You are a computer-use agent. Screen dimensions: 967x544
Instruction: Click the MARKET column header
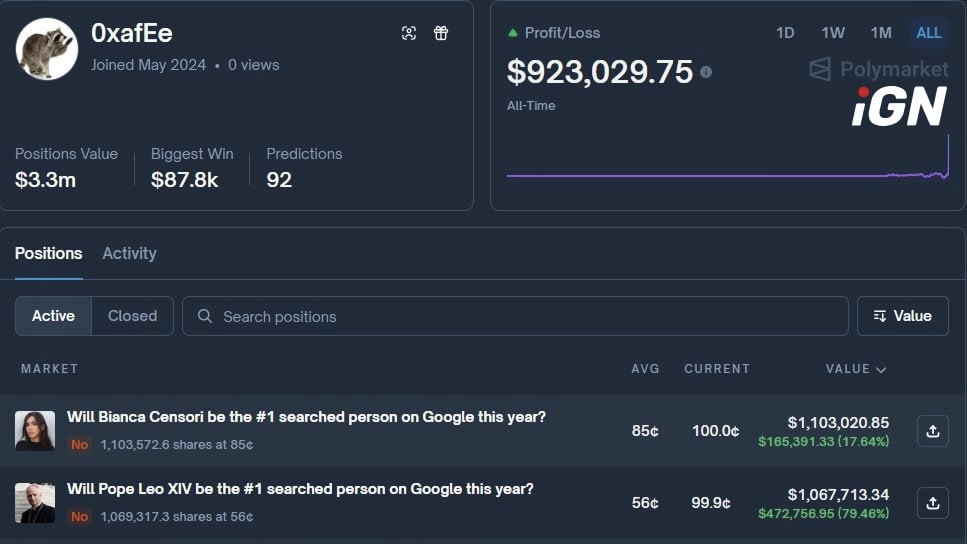pos(50,369)
